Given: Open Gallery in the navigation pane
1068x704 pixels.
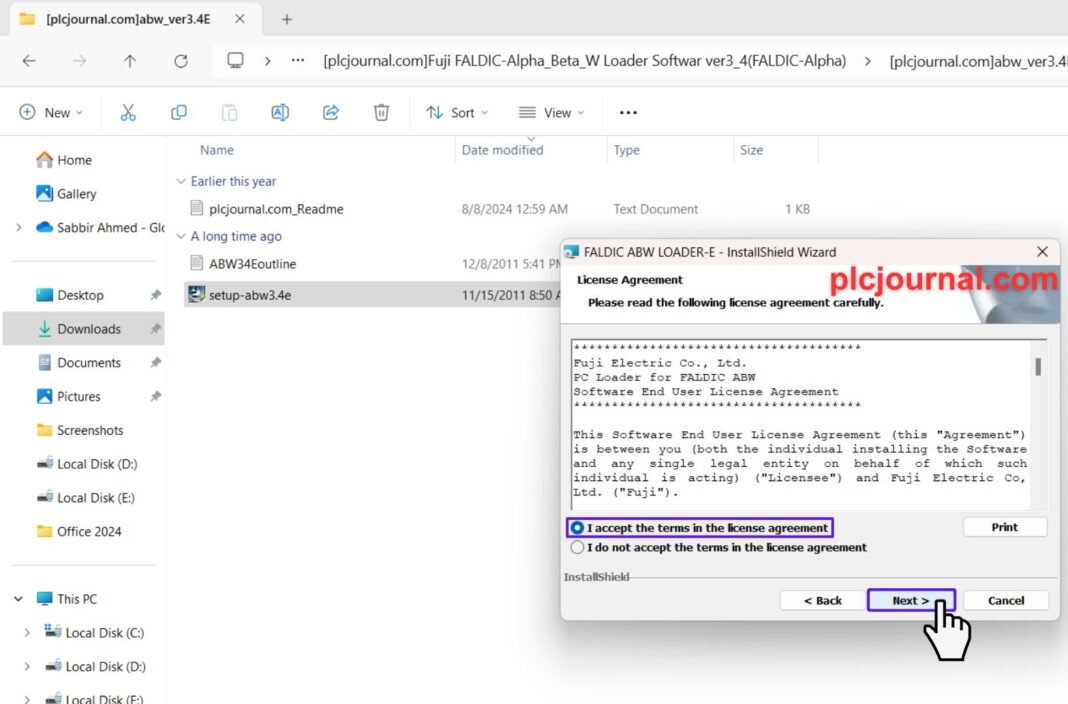Looking at the screenshot, I should tap(66, 194).
